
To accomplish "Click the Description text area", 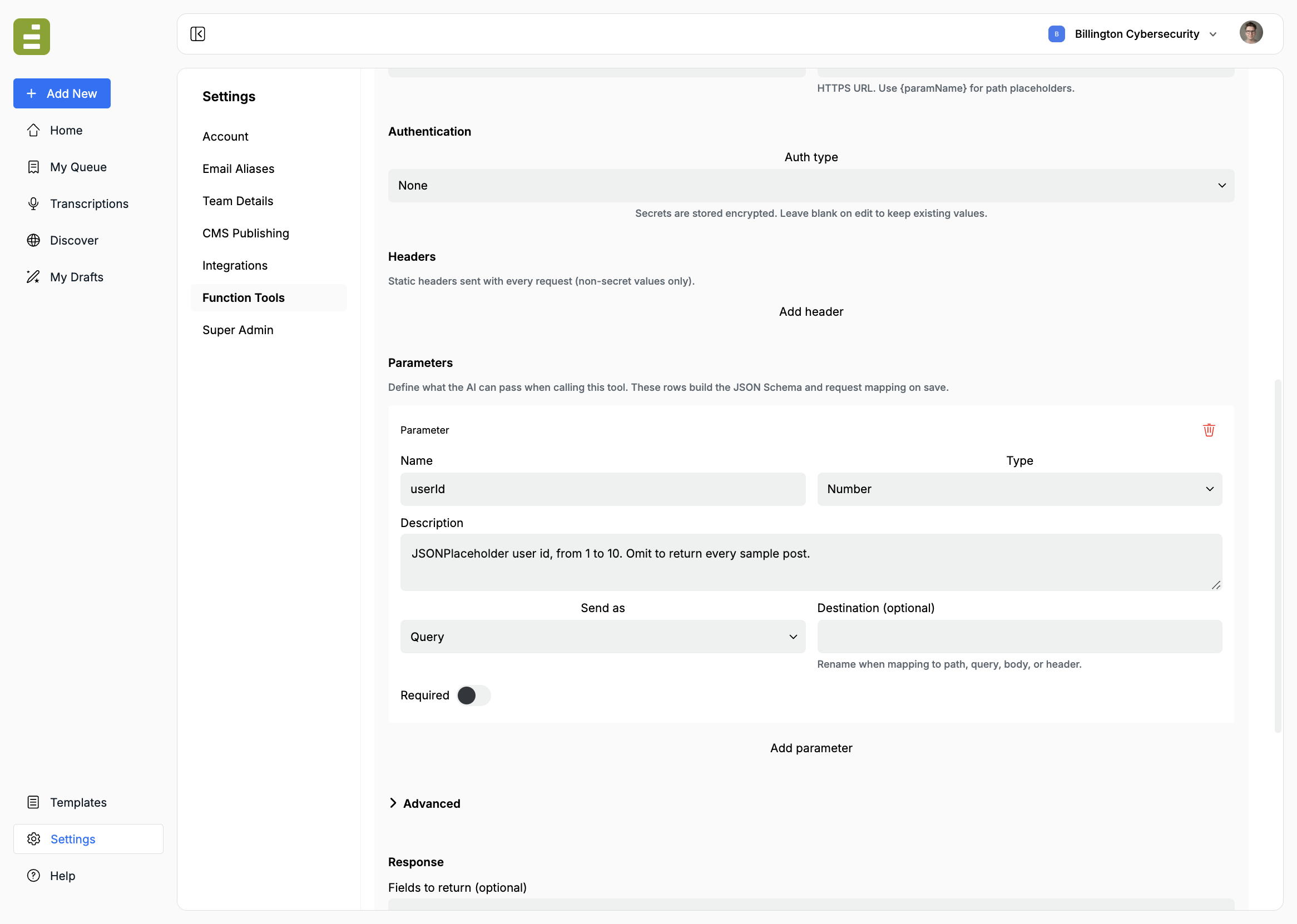I will click(811, 562).
